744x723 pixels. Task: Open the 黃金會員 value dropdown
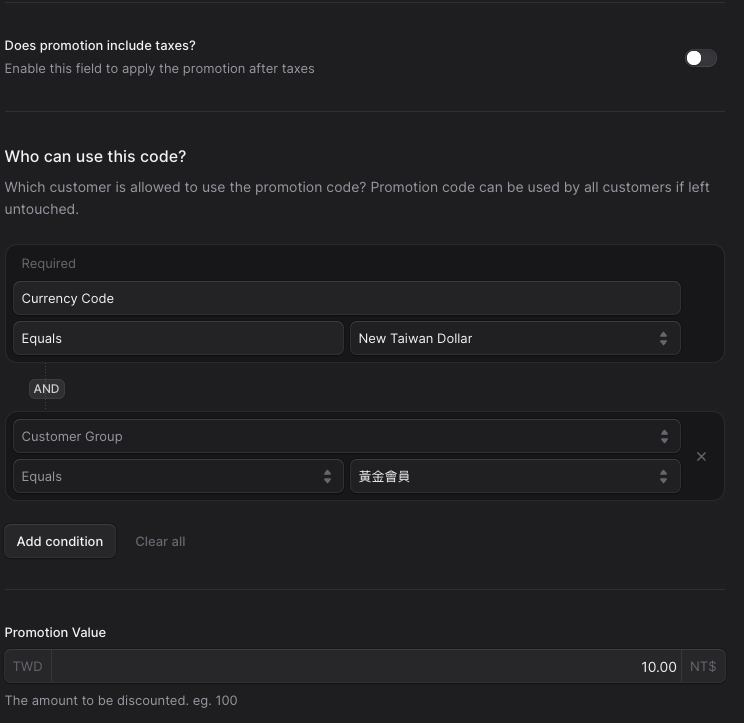coord(514,477)
